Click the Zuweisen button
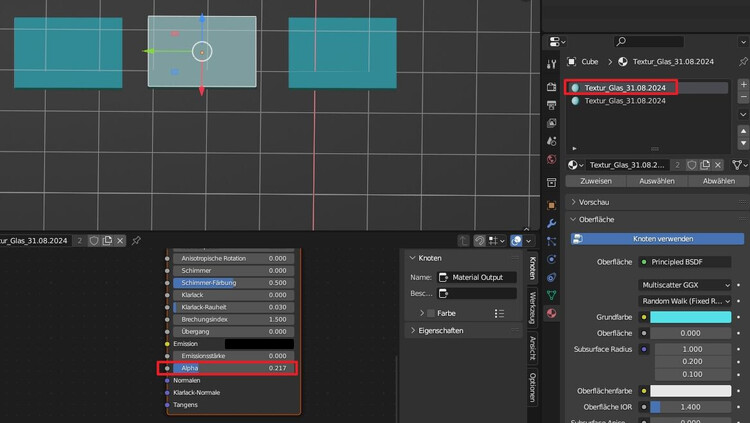The height and width of the screenshot is (423, 750). coord(596,181)
